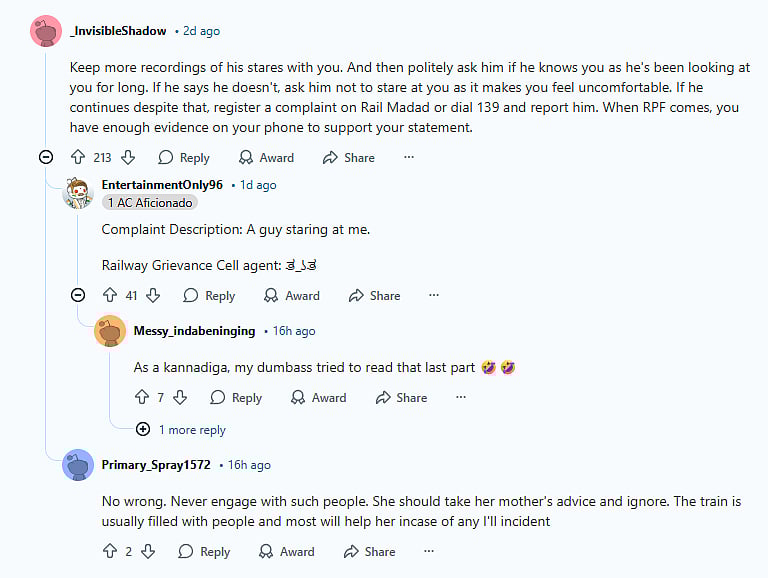Collapse EntertainmentOnly96's reply thread

(78, 295)
